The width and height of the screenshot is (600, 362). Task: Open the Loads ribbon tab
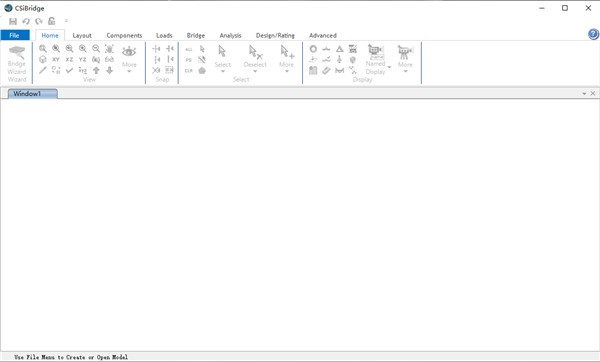[164, 35]
